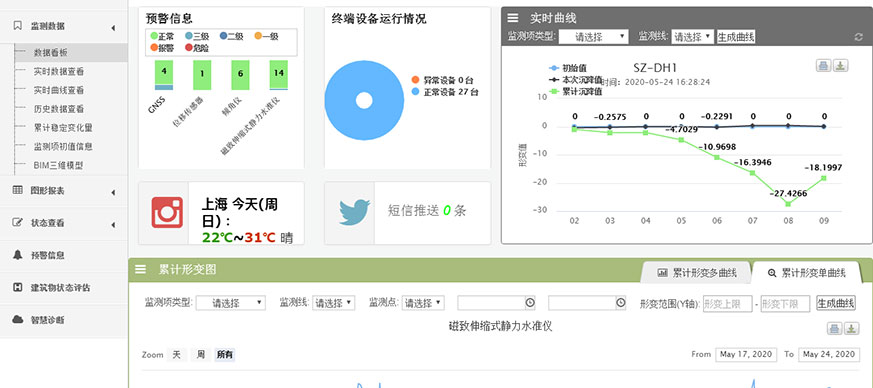Click the edit icon beside 状态查看
The height and width of the screenshot is (388, 873).
tap(18, 223)
